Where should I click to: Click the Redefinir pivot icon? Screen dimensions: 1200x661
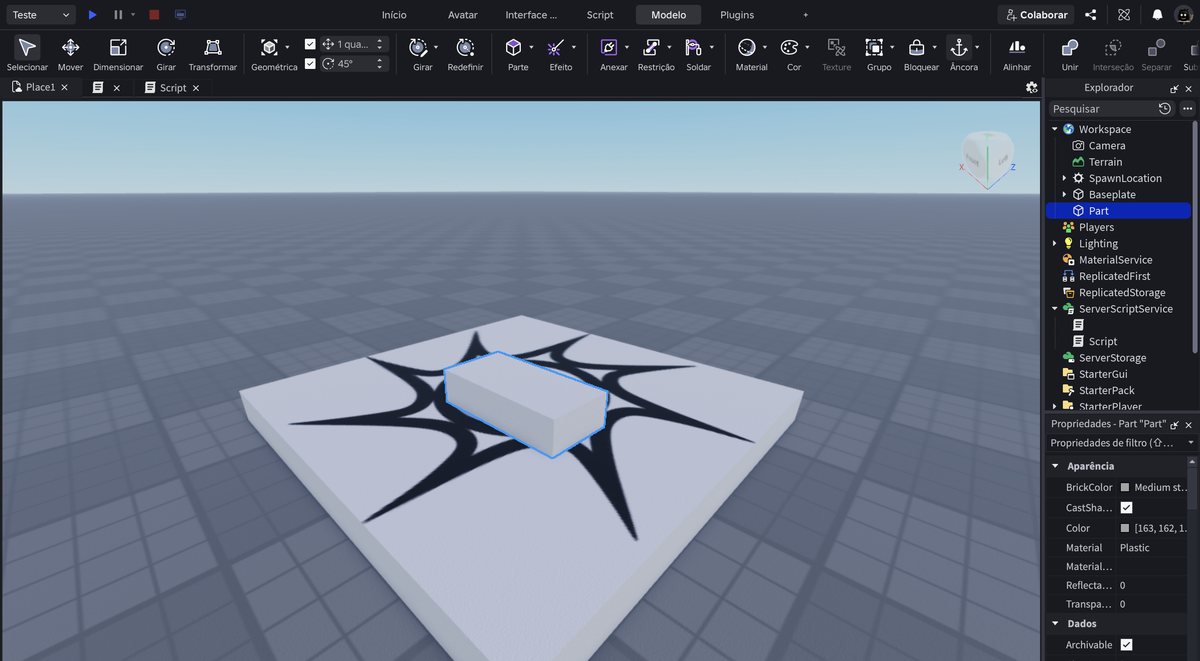pyautogui.click(x=465, y=48)
